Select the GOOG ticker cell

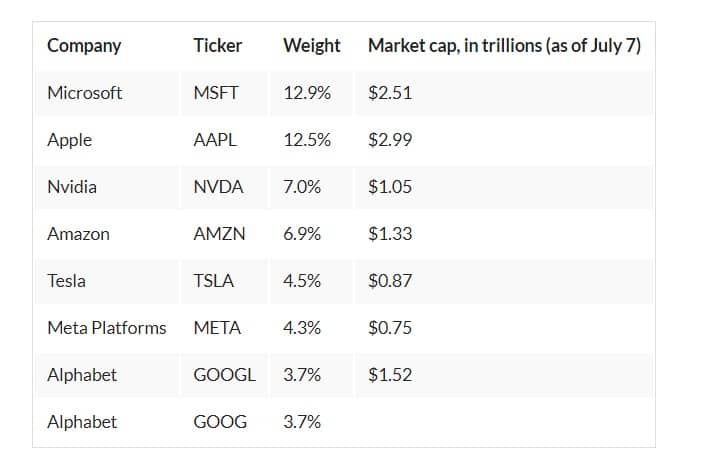[220, 422]
